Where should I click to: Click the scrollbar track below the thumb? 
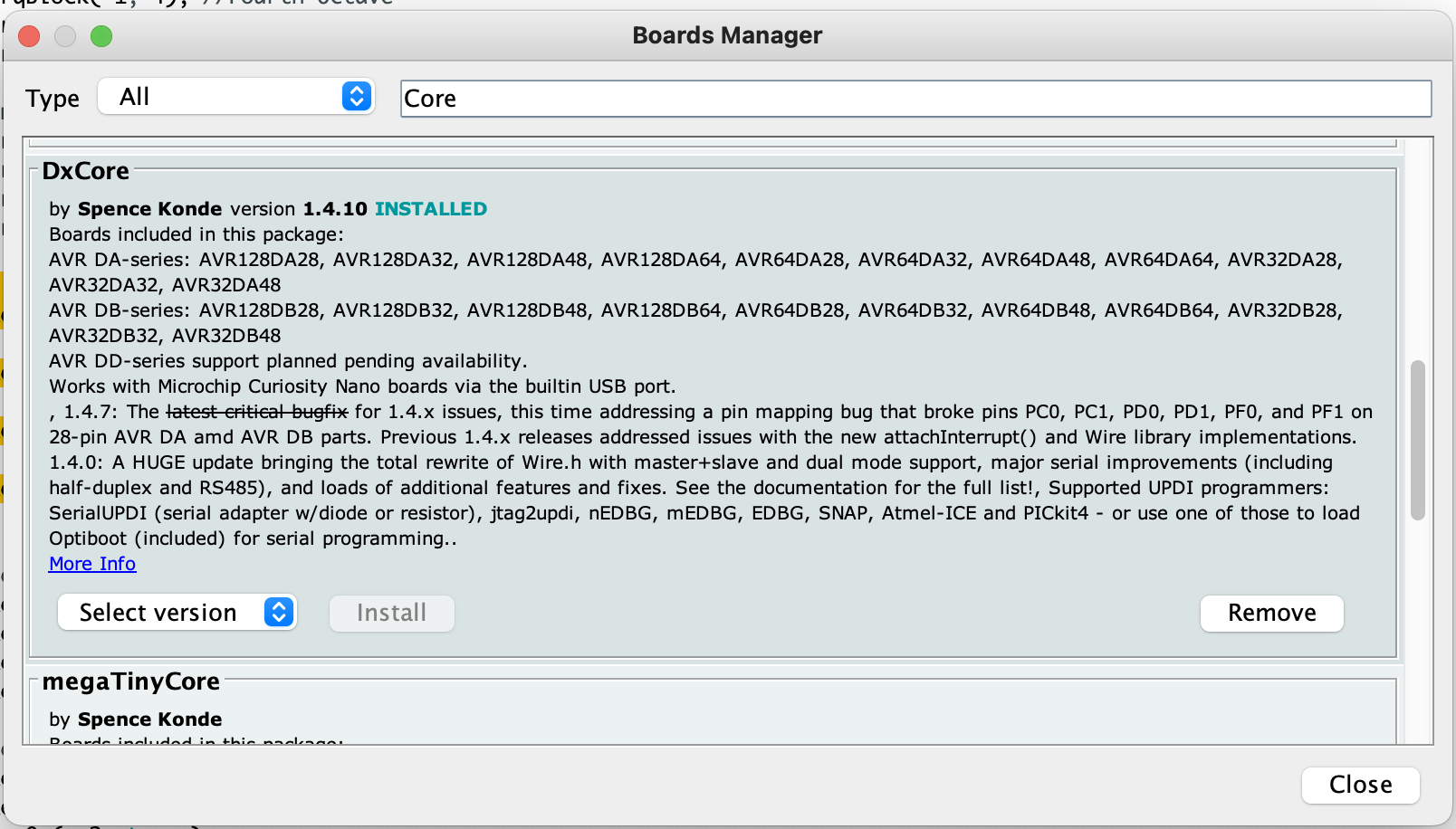[x=1417, y=634]
